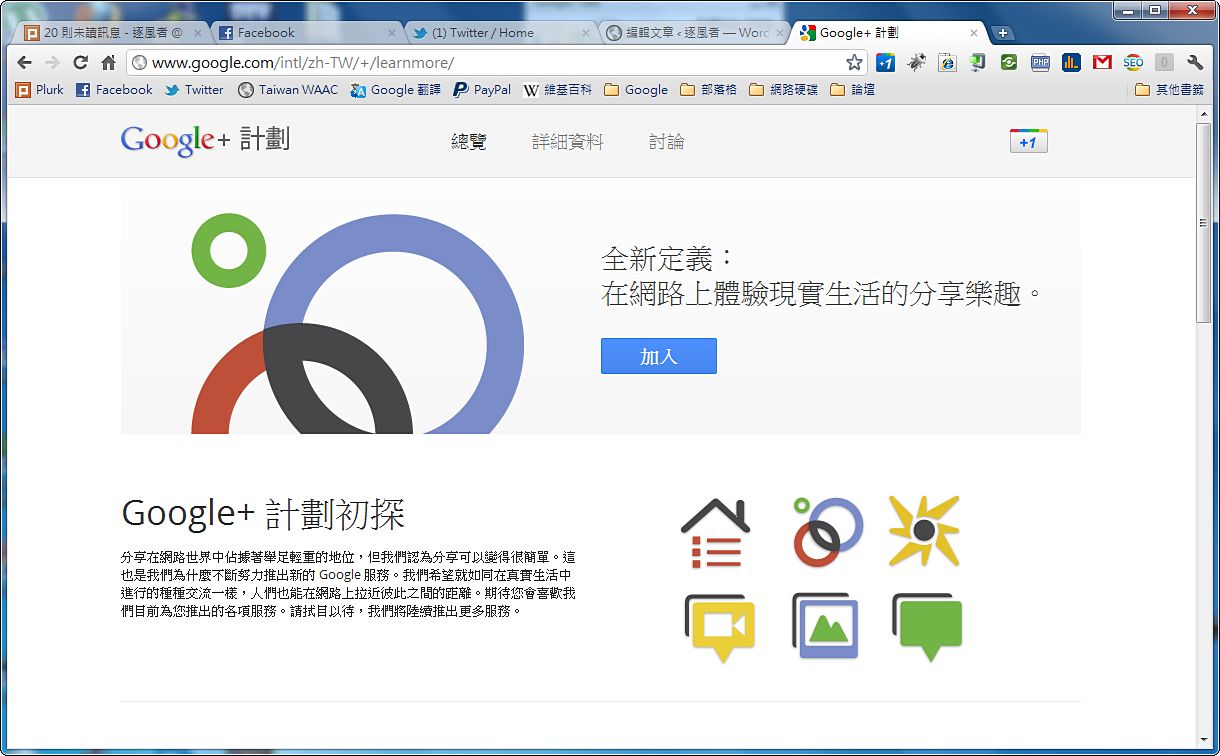Viewport: 1220px width, 756px height.
Task: Open the PayPal bookmark
Action: point(482,89)
